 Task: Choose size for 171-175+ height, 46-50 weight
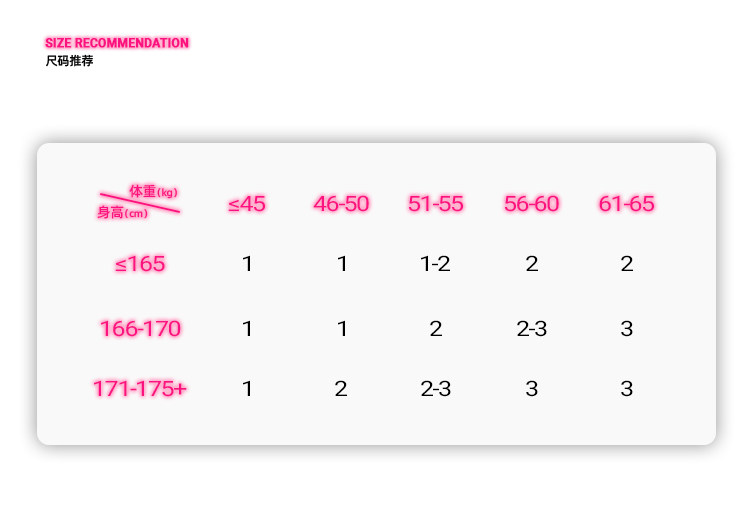[x=341, y=388]
